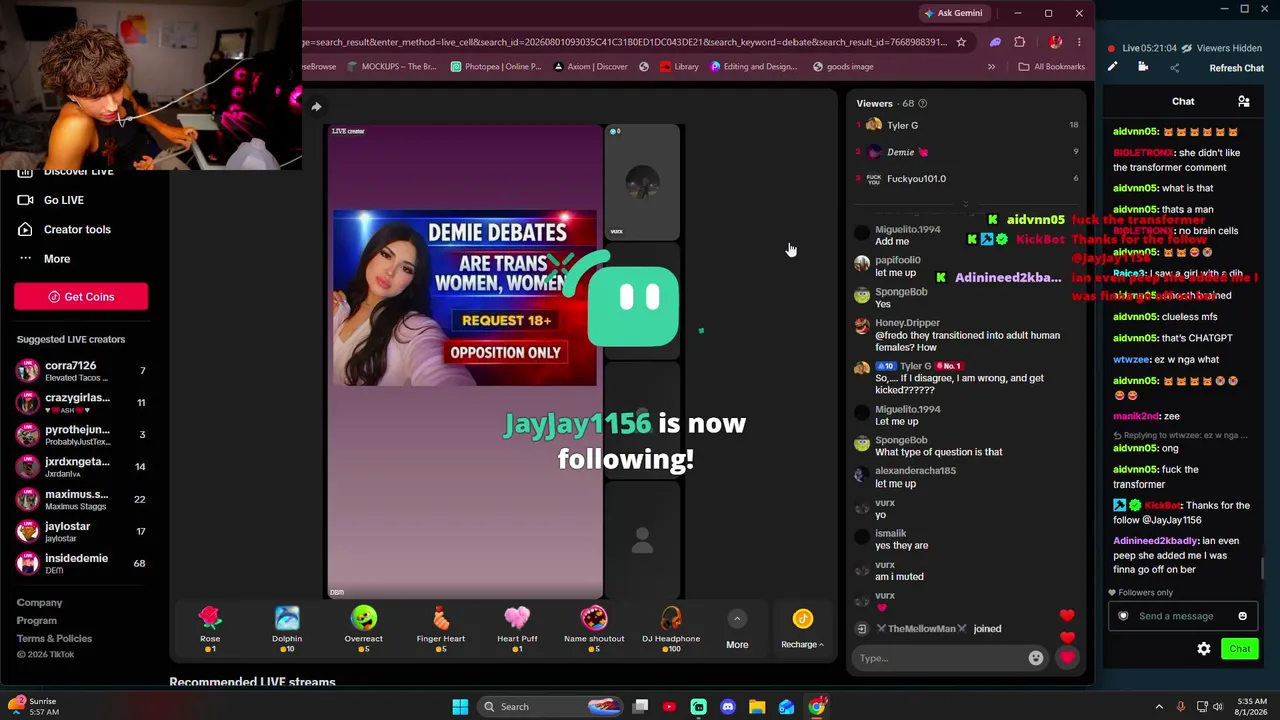Open the Windows Start menu

[460, 707]
